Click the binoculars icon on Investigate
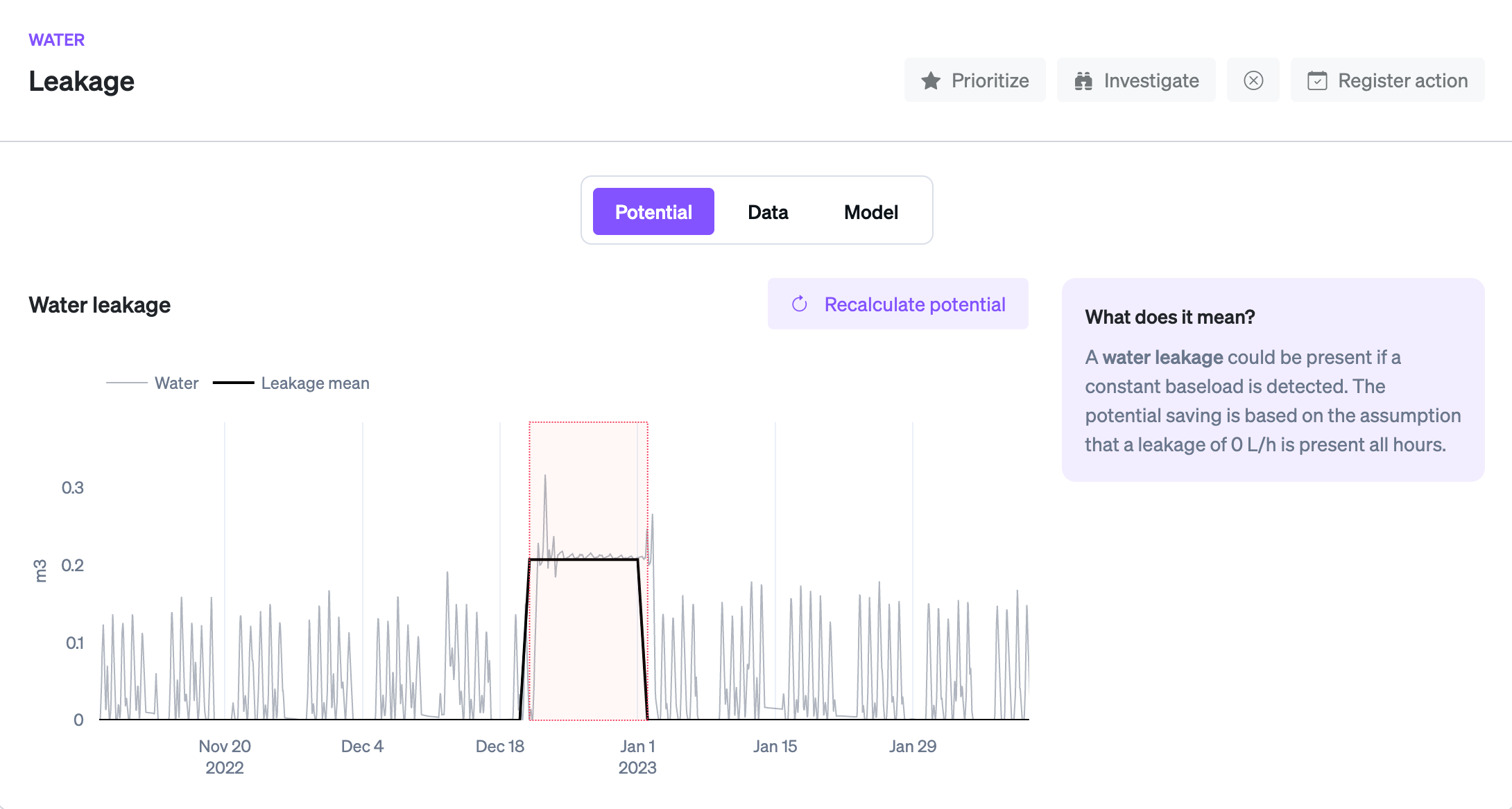Screen dimensions: 1512x809 [1083, 81]
